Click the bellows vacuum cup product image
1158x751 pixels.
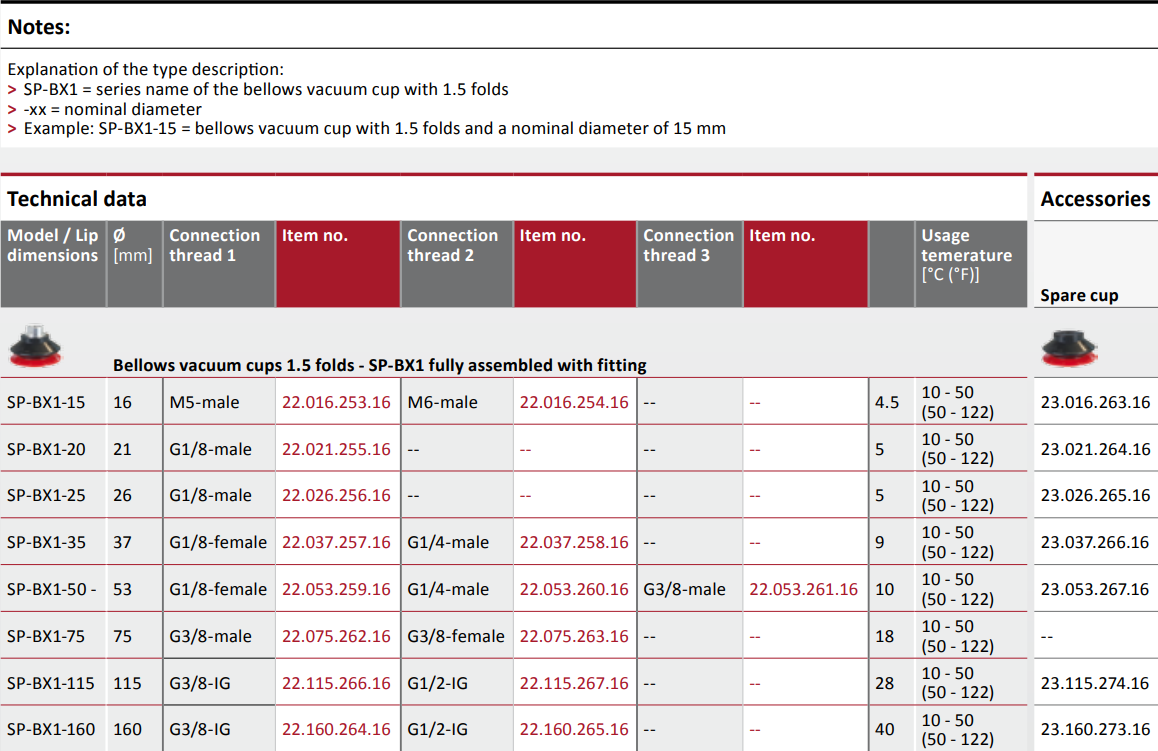coord(35,346)
